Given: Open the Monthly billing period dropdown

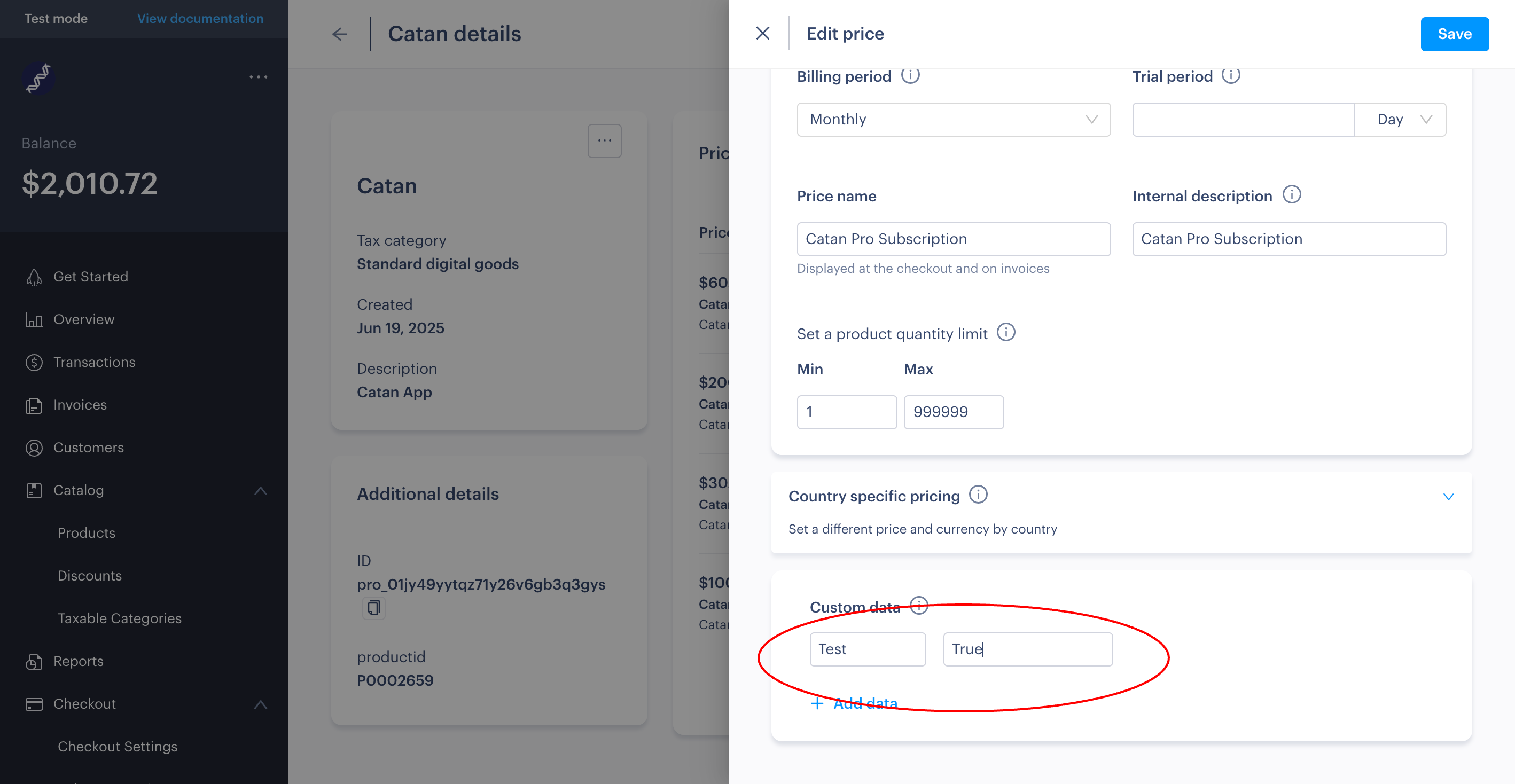Looking at the screenshot, I should click(954, 120).
